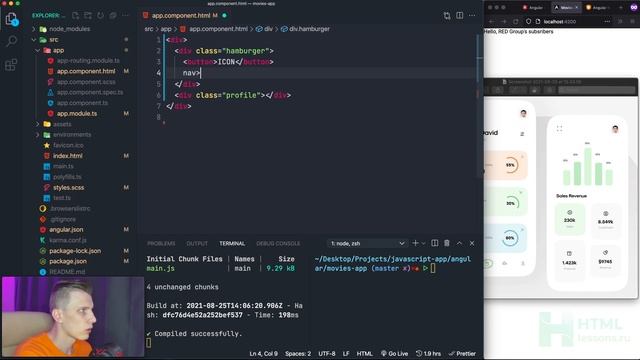This screenshot has height=360, width=640.
Task: Switch to the OUTPUT panel tab
Action: click(197, 243)
